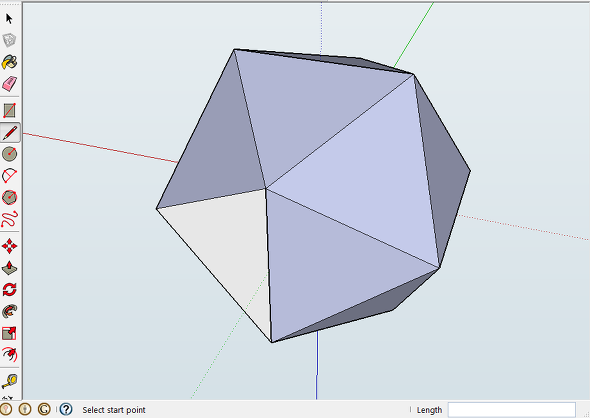Activate the Freehand squiggle tool

[x=9, y=219]
